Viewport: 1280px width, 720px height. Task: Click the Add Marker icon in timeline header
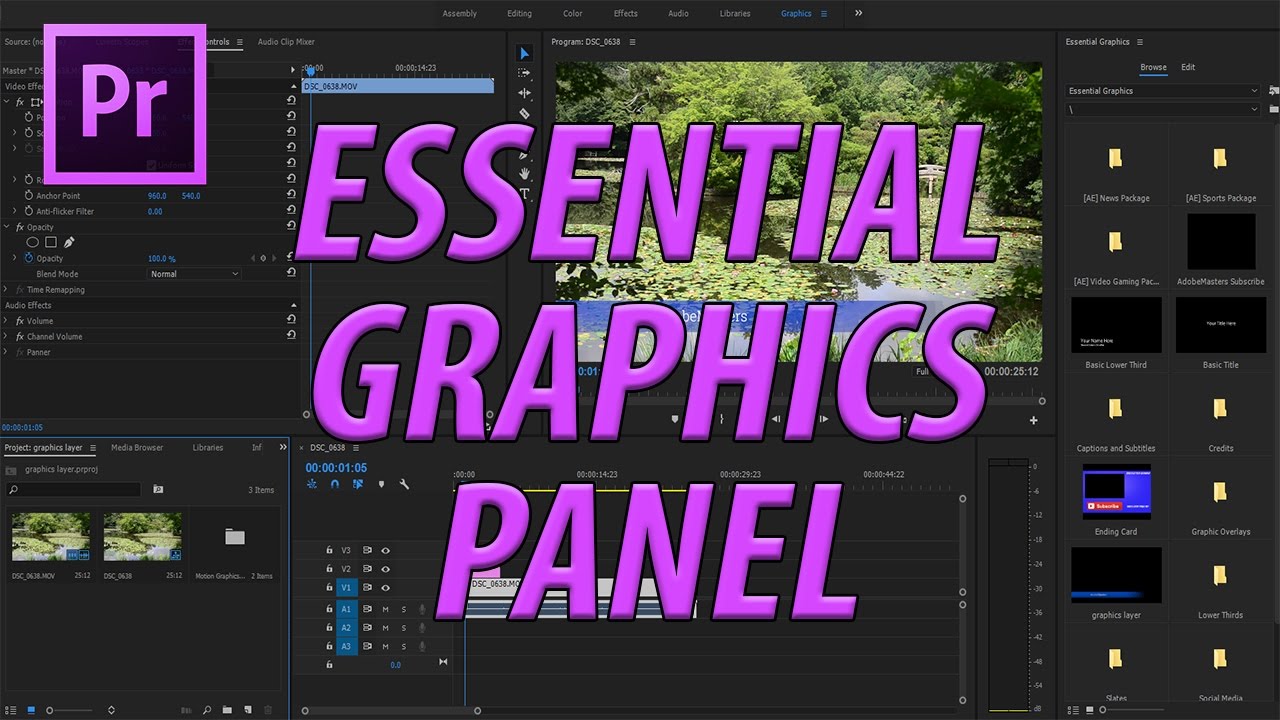pos(381,484)
